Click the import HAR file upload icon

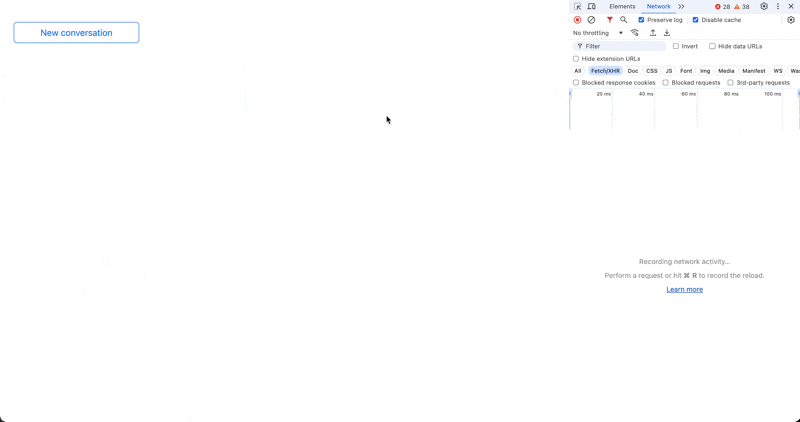point(653,33)
